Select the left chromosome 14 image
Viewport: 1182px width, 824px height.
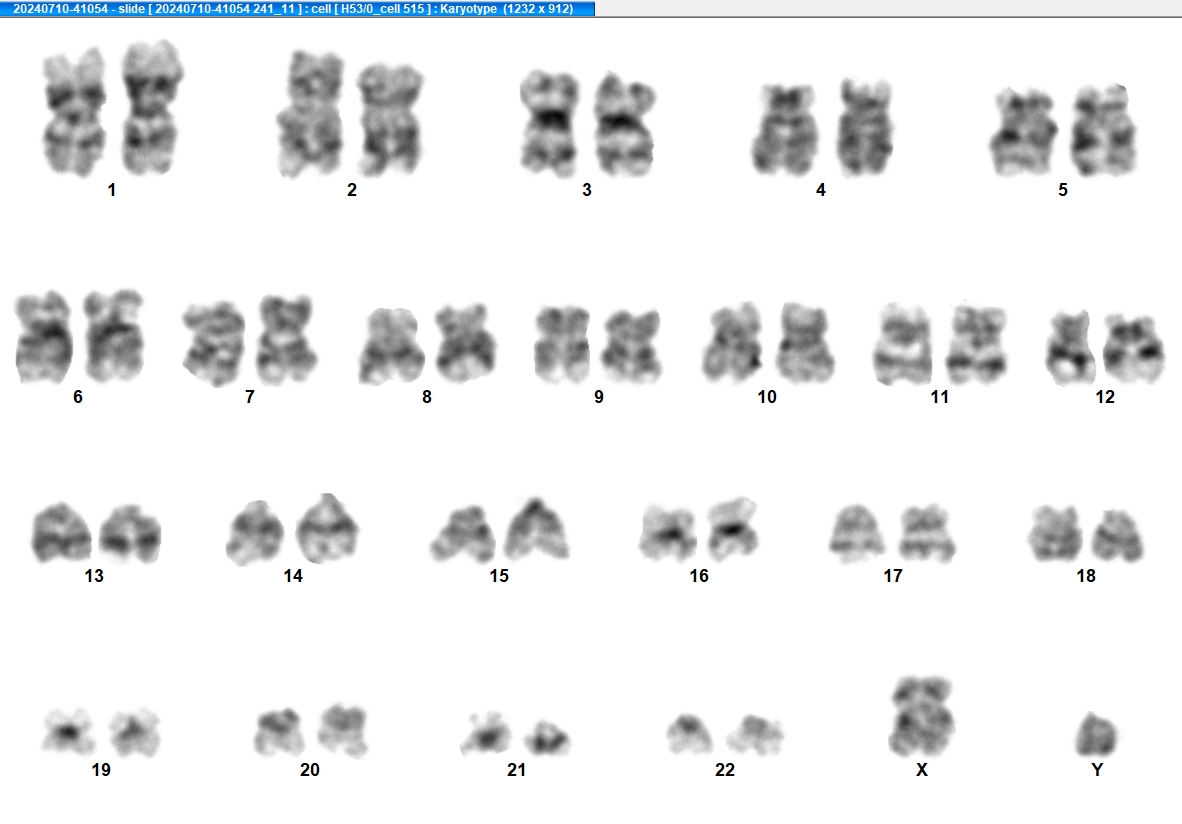pyautogui.click(x=256, y=533)
